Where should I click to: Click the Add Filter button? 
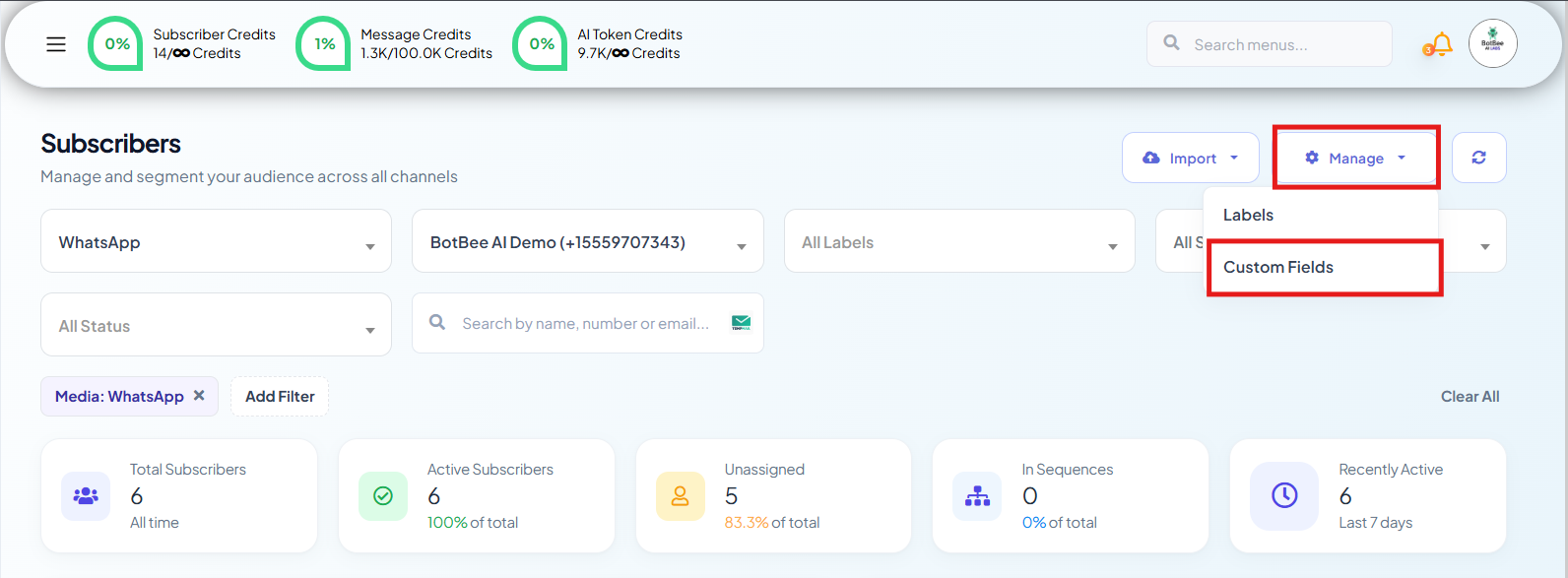280,396
